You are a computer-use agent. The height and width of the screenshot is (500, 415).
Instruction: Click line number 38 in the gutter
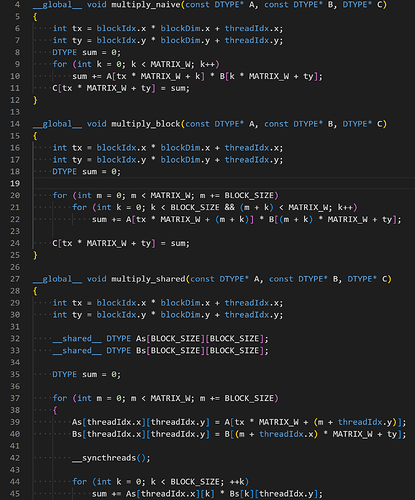coord(15,410)
